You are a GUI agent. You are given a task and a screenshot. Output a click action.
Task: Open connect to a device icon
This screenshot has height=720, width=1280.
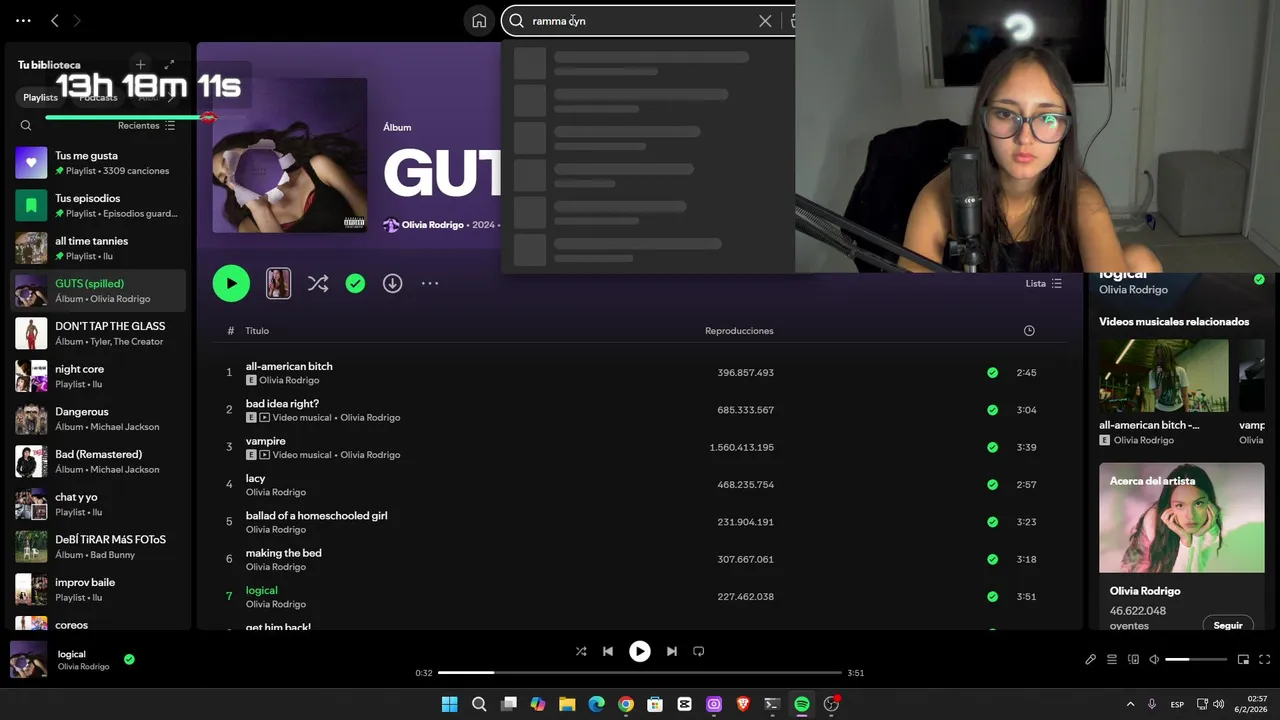click(1133, 659)
